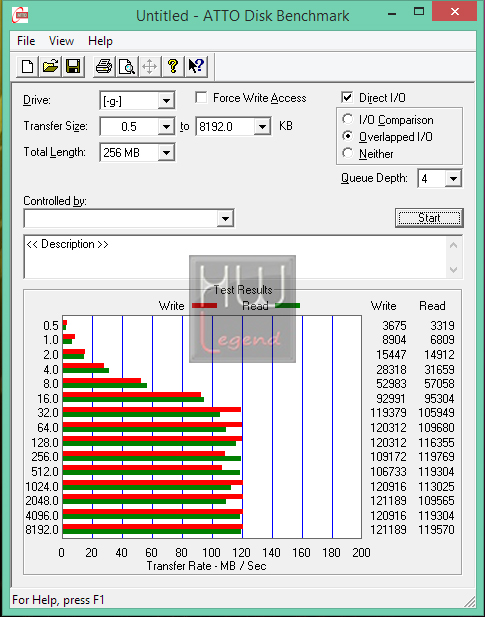The width and height of the screenshot is (485, 617).
Task: Click the green Read legend swatch
Action: pos(288,306)
